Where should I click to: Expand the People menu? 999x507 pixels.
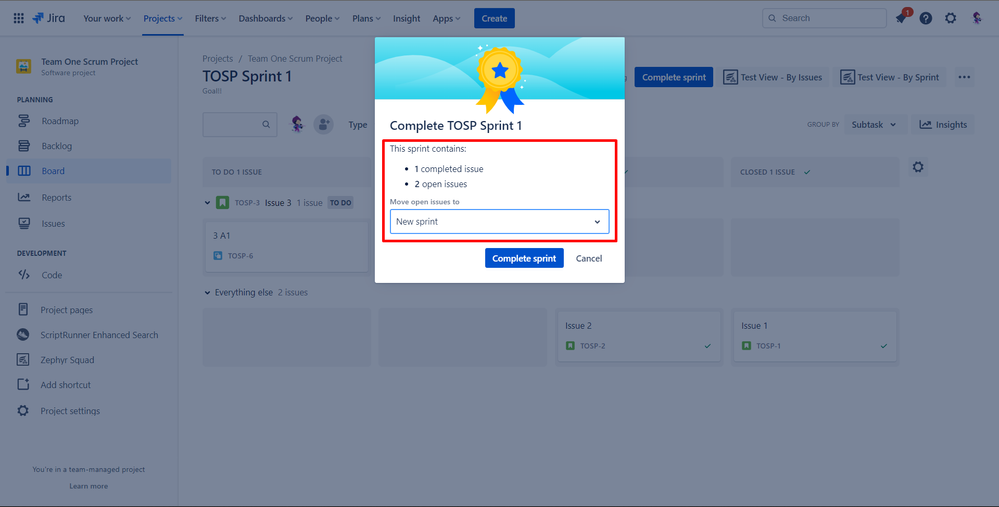(x=323, y=18)
